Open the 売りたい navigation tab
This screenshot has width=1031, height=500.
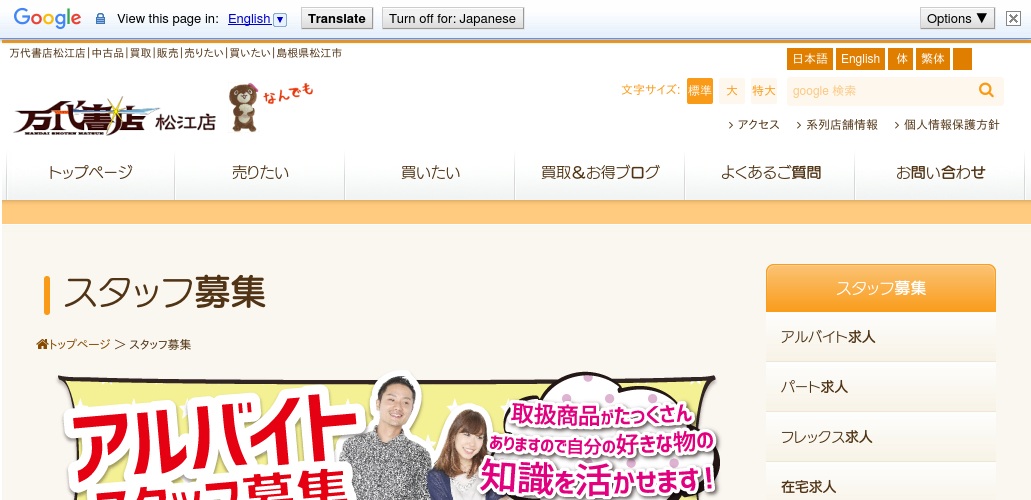point(260,173)
